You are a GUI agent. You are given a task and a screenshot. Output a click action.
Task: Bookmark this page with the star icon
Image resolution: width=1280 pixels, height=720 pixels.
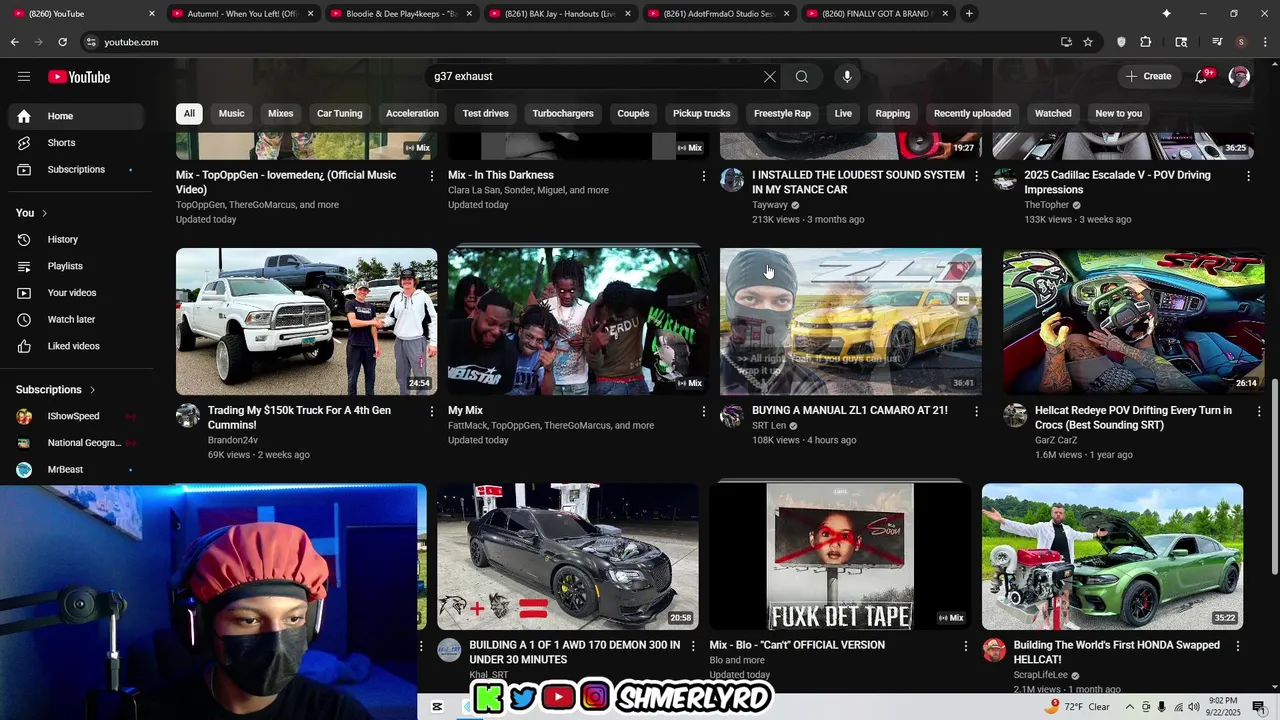pyautogui.click(x=1088, y=42)
